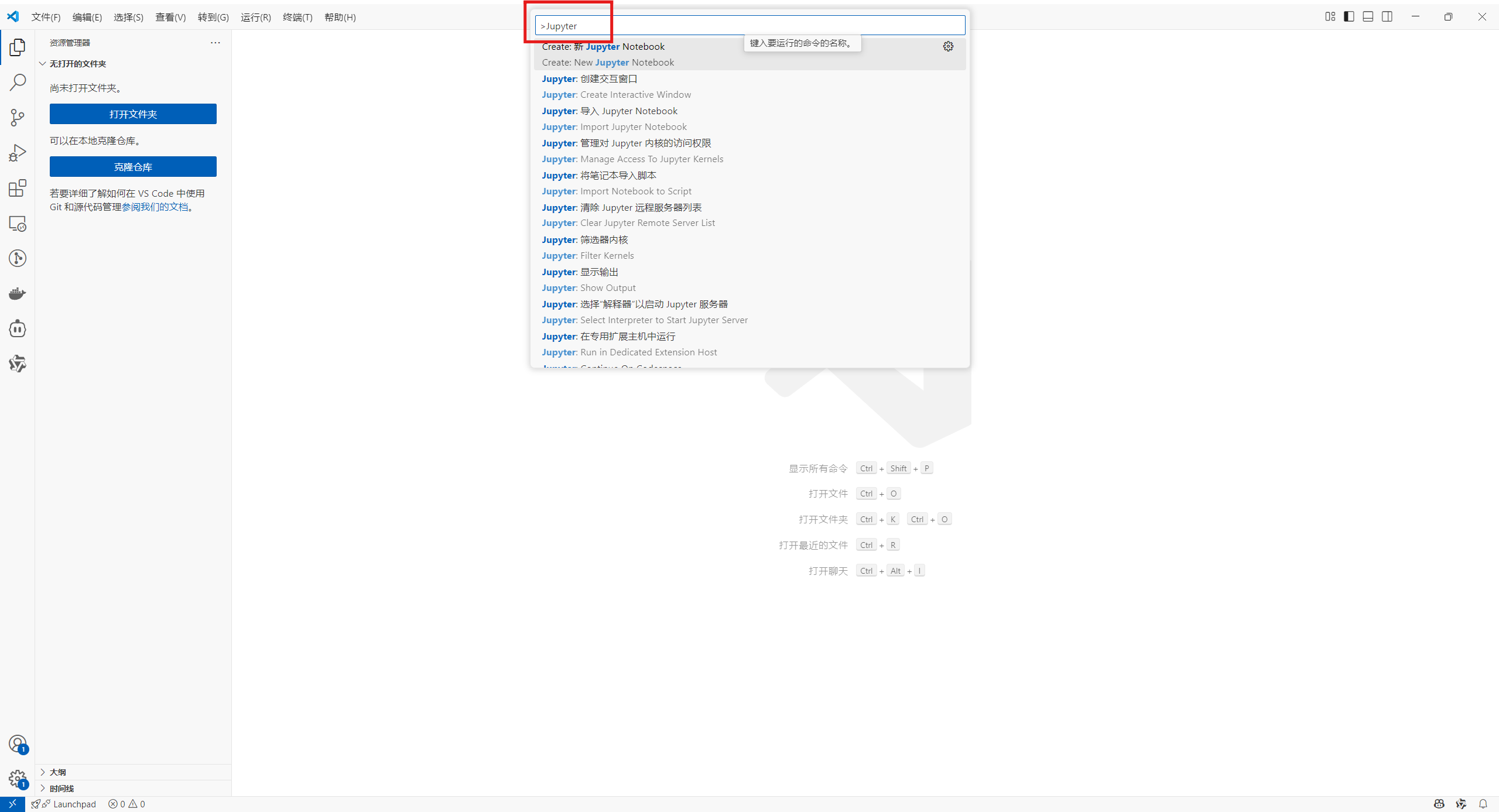Open the 编辑(E) menu
Screen dimensions: 1499x812
[87, 17]
